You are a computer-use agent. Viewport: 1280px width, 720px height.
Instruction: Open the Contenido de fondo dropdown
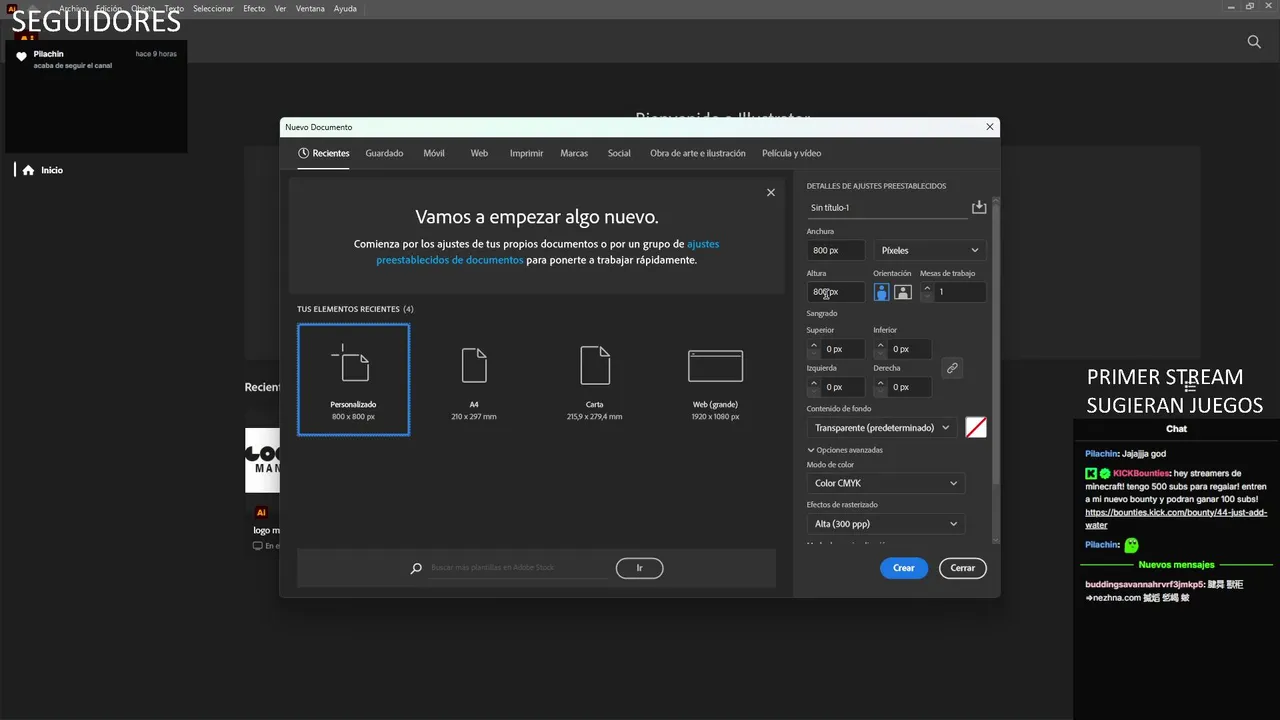[882, 427]
